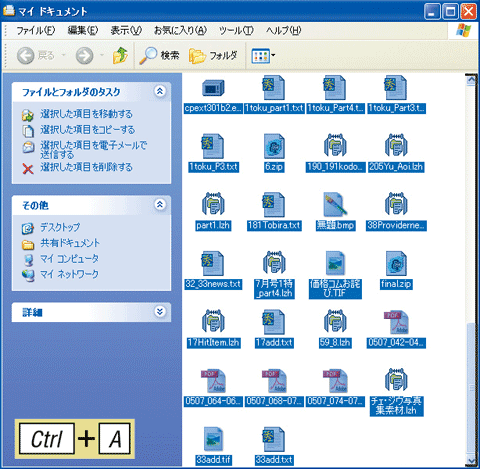This screenshot has height=469, width=480.
Task: Open the ツール(T) menu
Action: [236, 31]
